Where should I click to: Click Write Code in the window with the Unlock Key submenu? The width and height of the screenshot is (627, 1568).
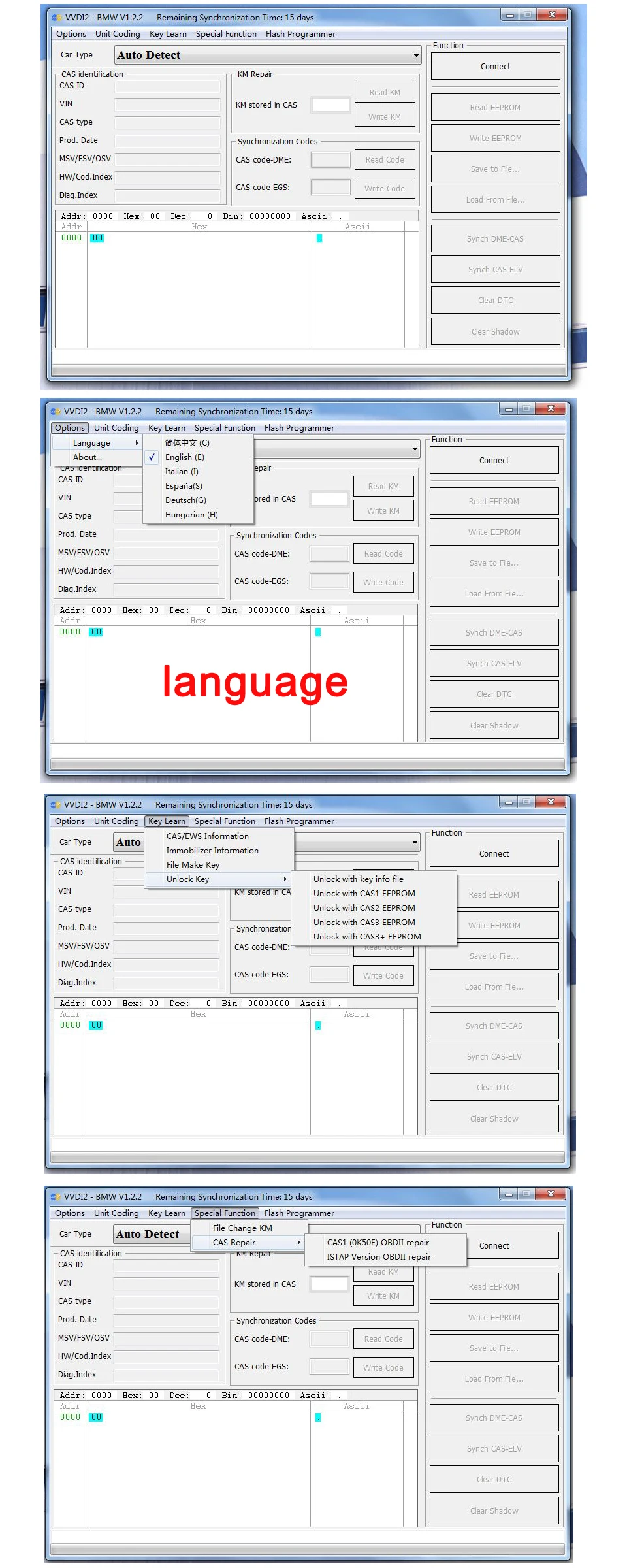click(383, 976)
